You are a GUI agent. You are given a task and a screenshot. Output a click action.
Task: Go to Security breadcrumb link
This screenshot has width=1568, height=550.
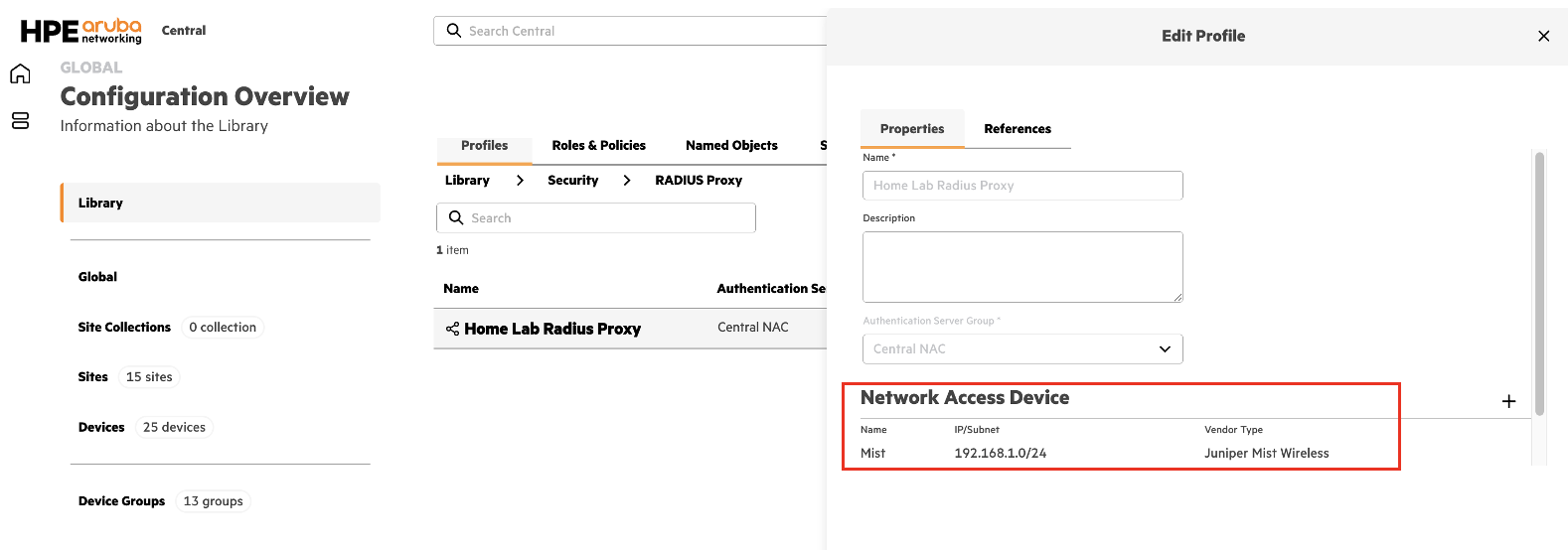point(573,180)
